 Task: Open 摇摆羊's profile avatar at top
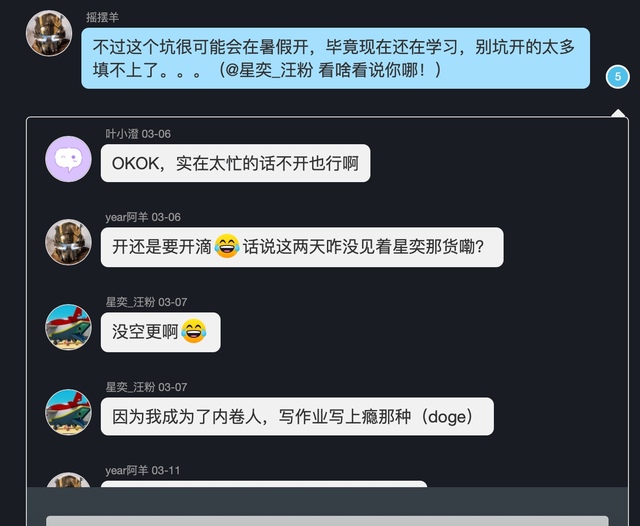(49, 33)
